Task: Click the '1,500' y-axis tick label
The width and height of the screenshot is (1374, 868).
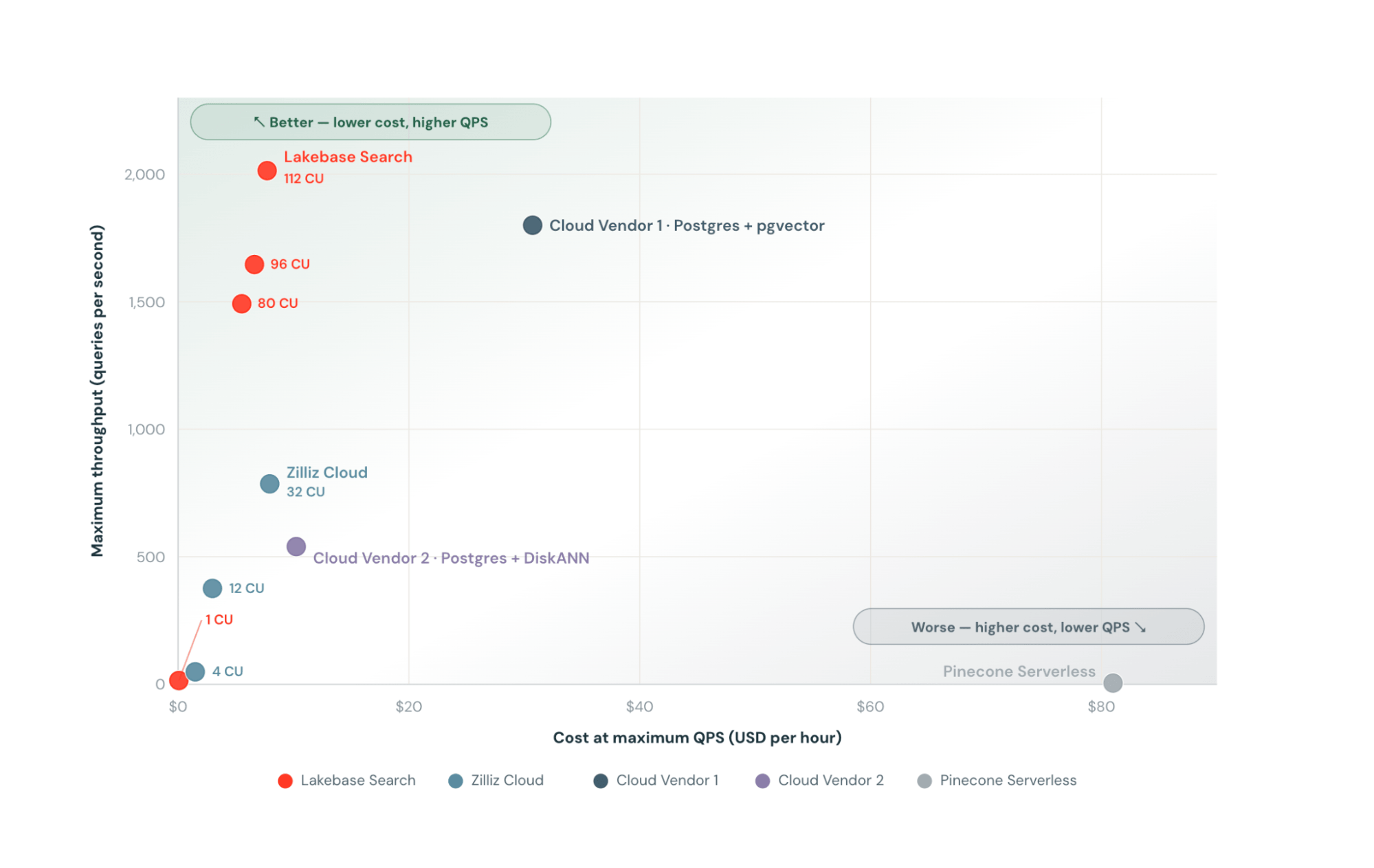Action: pos(146,302)
